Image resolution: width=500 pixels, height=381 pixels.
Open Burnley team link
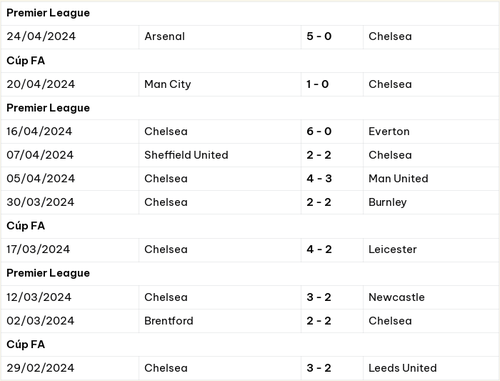(x=388, y=202)
